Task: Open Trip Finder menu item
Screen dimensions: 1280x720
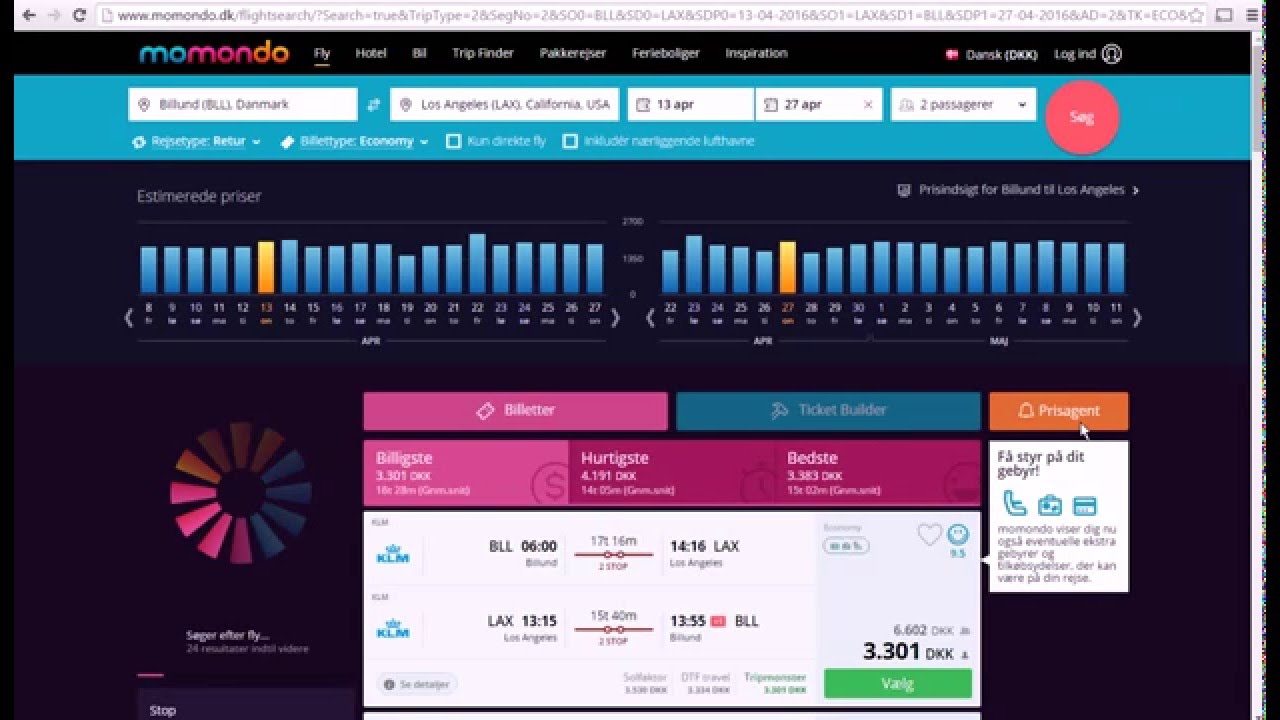Action: coord(483,54)
